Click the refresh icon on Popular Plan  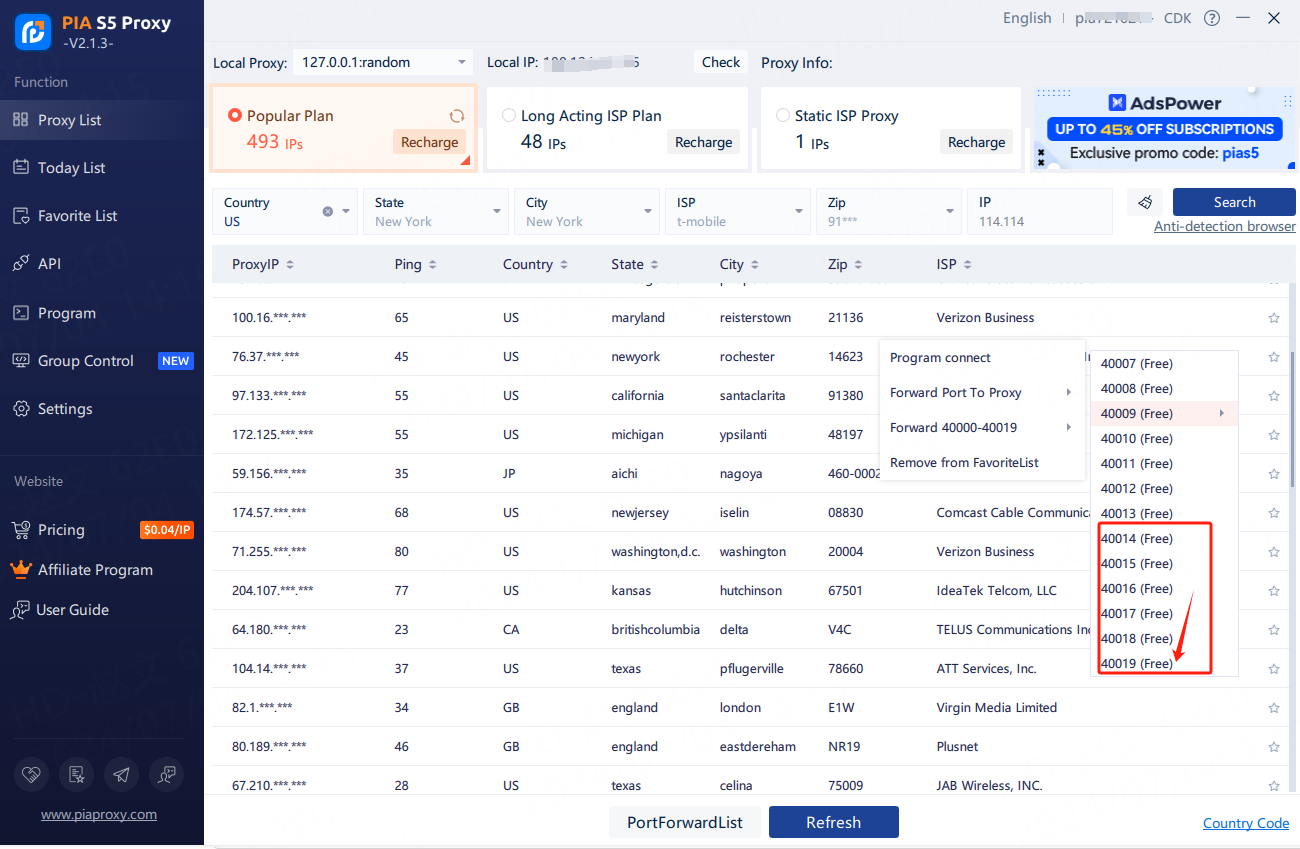click(457, 116)
